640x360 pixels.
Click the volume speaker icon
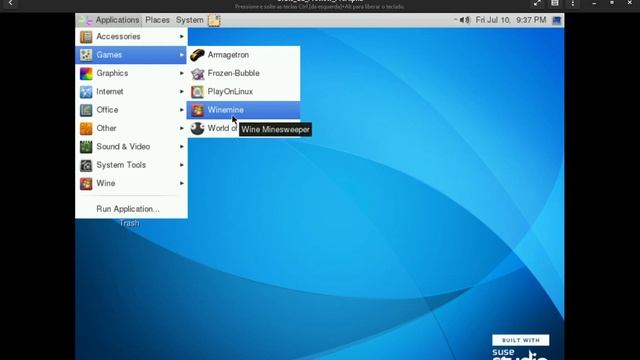[464, 20]
